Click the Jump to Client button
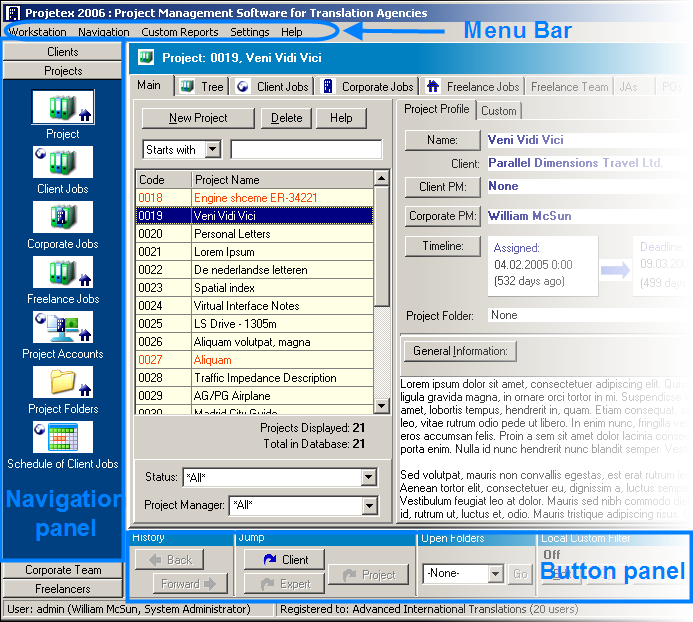The height and width of the screenshot is (622, 693). coord(285,560)
